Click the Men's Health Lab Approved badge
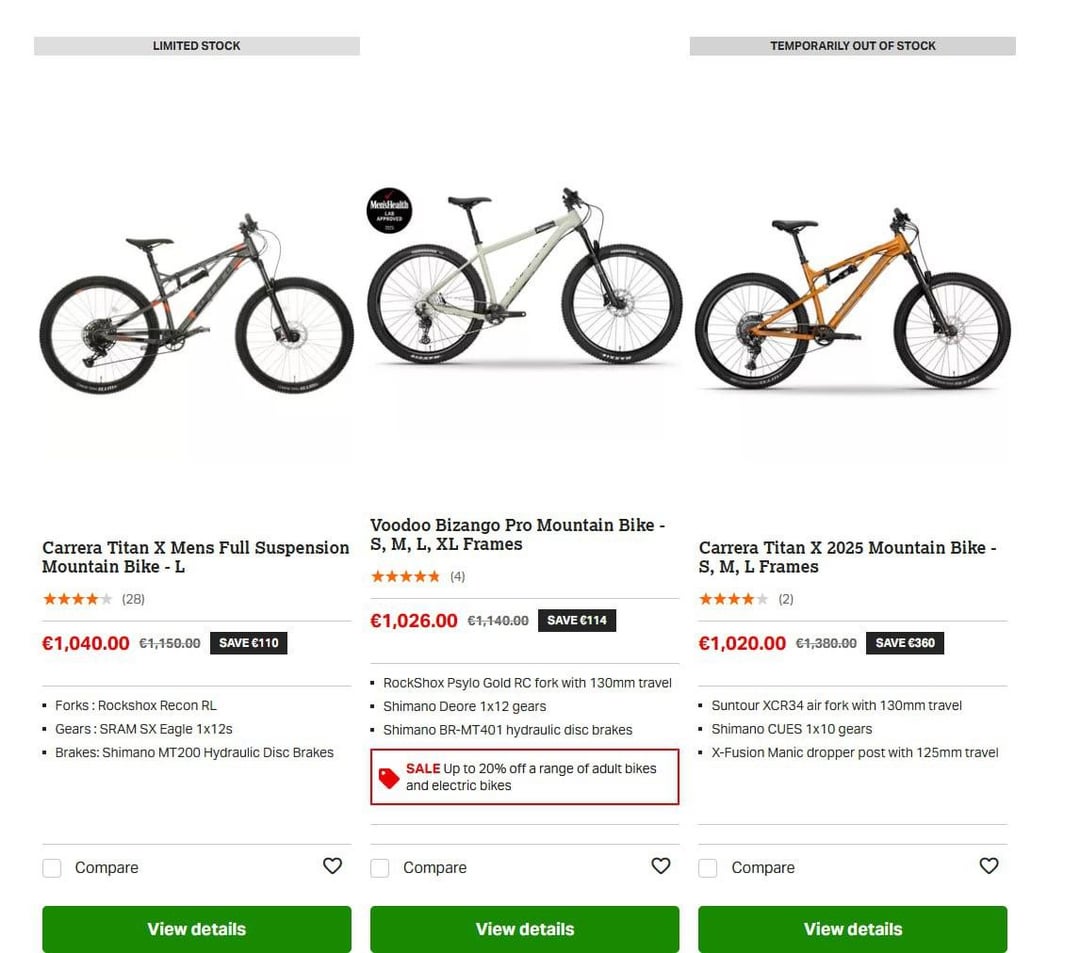This screenshot has height=953, width=1080. (389, 211)
